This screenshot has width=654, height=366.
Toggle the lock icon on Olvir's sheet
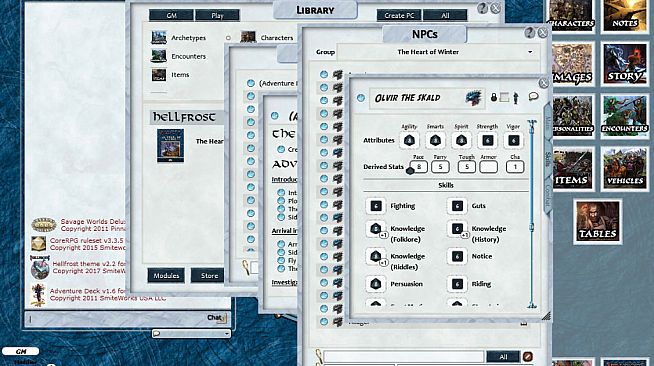coord(494,98)
